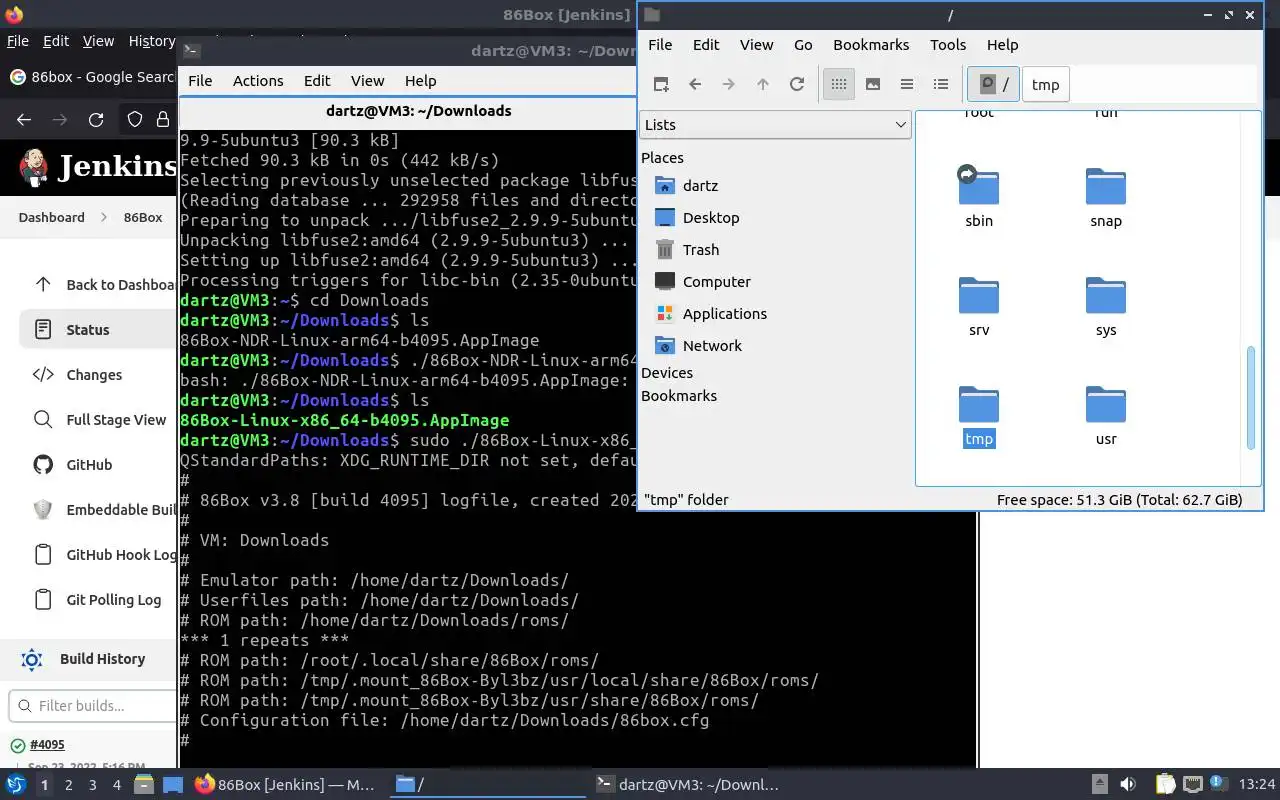The width and height of the screenshot is (1280, 800).
Task: Click the Filter builds input field
Action: [x=93, y=705]
